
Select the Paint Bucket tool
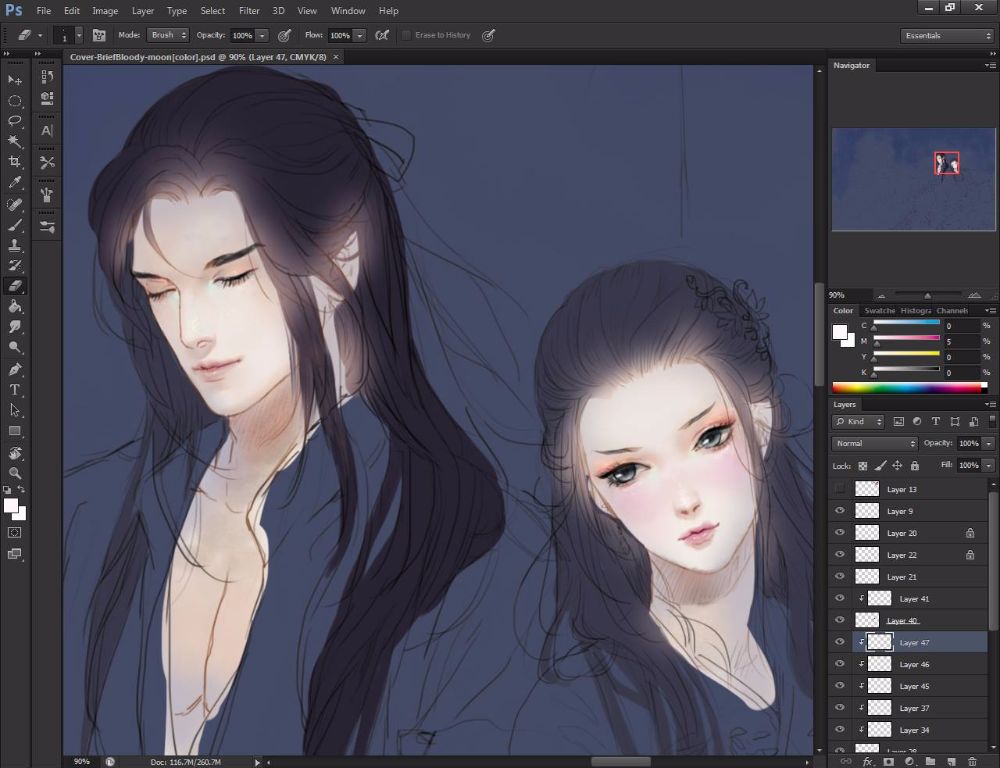15,307
